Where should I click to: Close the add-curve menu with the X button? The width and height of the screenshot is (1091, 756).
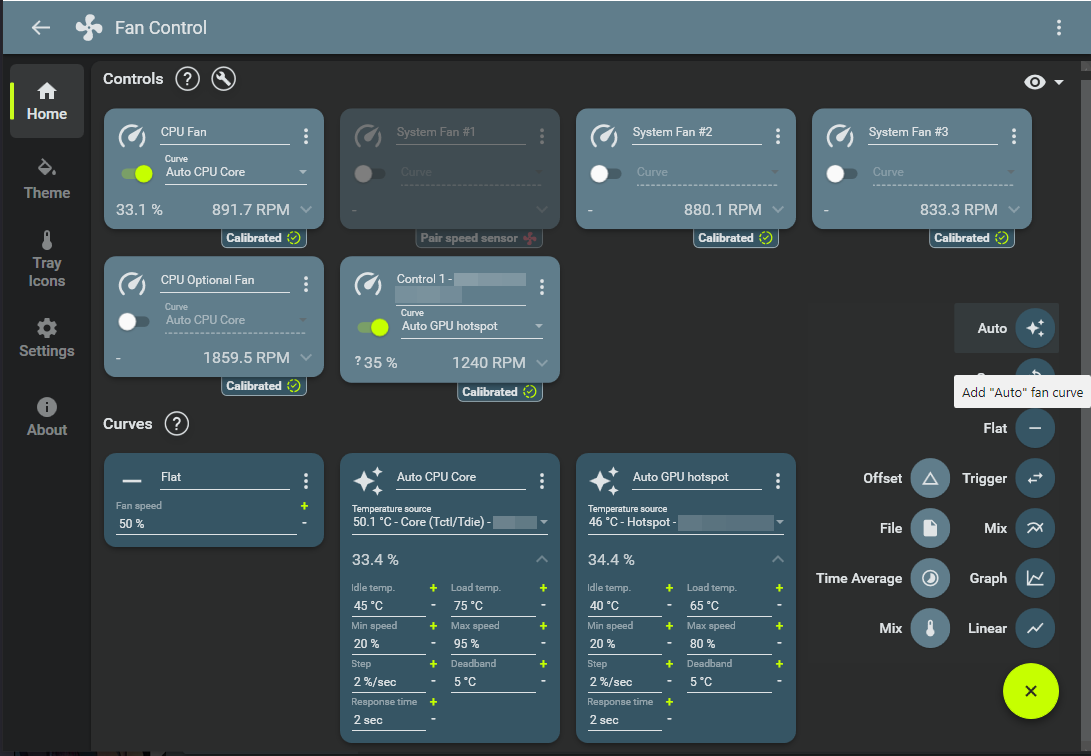pos(1030,691)
